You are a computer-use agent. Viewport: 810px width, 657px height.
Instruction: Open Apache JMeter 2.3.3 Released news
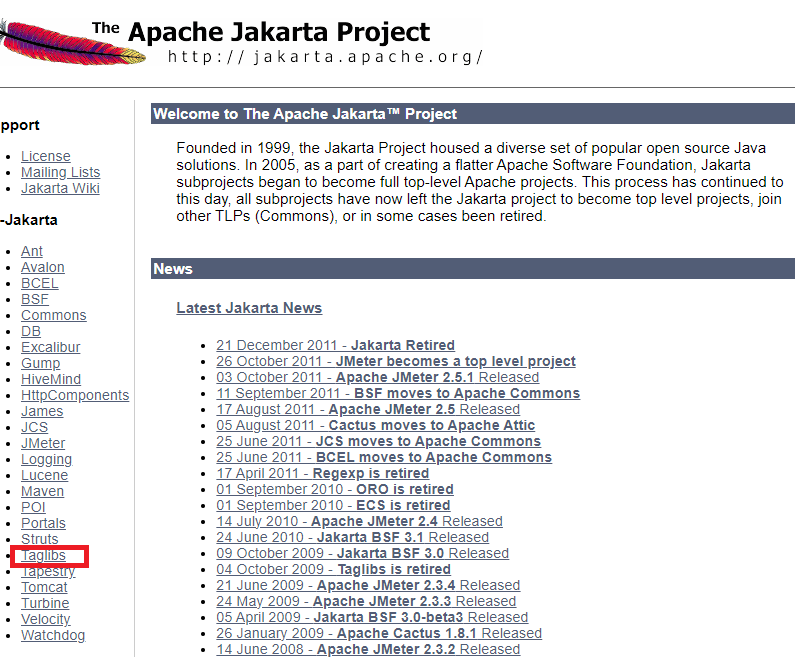pyautogui.click(x=366, y=601)
